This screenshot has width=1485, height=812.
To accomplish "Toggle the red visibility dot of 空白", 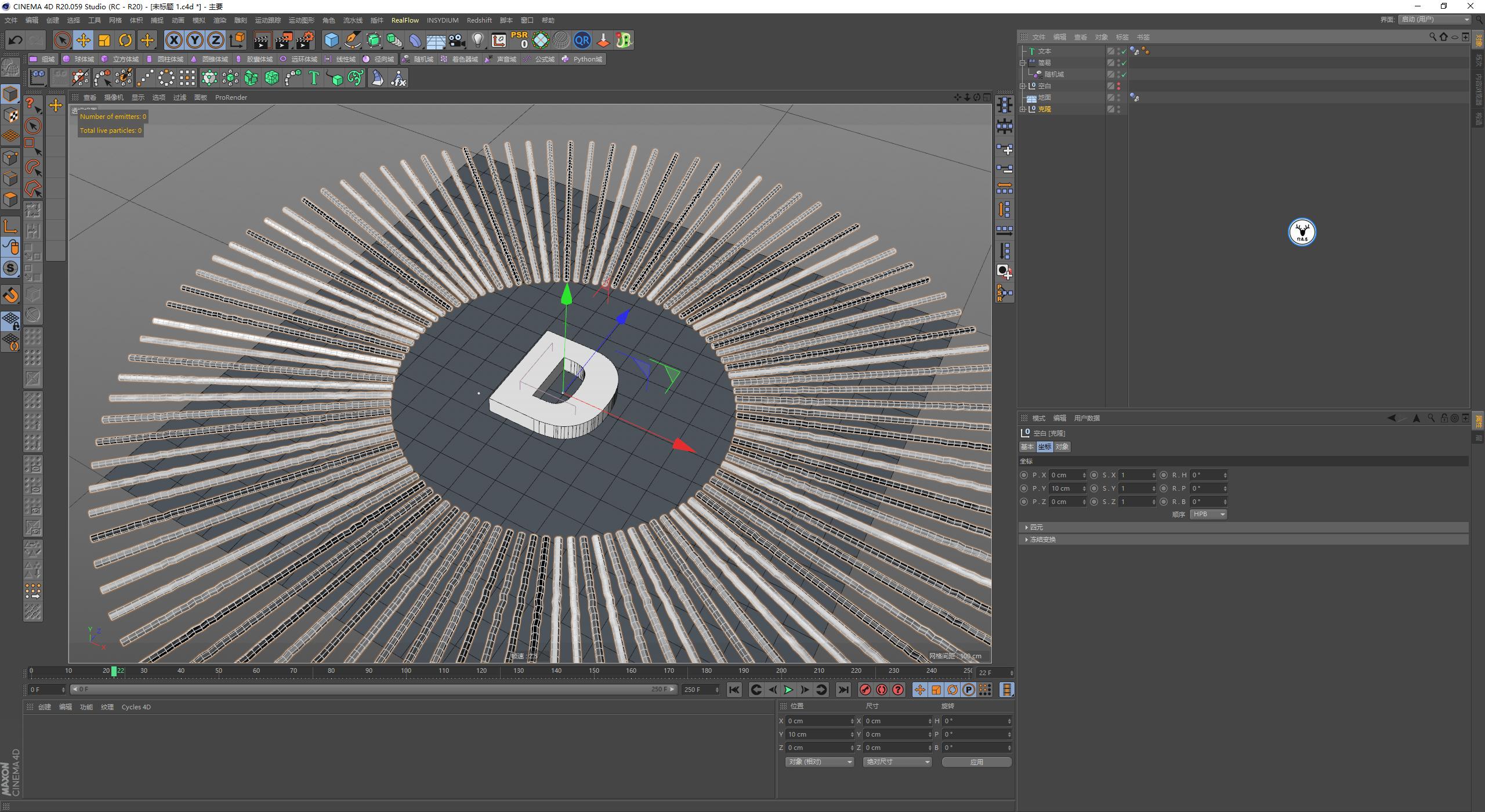I will click(1120, 85).
